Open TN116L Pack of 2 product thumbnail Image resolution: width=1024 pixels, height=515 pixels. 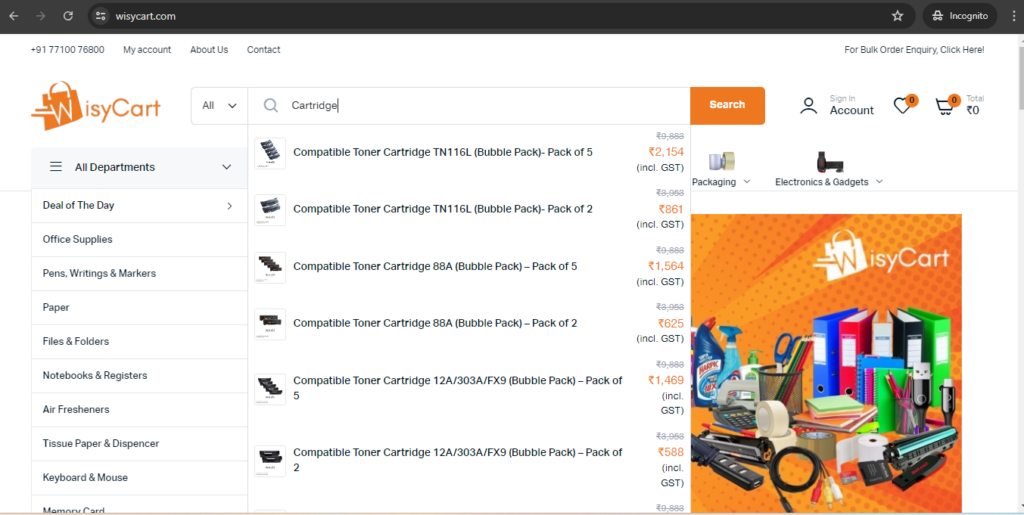[x=270, y=210]
